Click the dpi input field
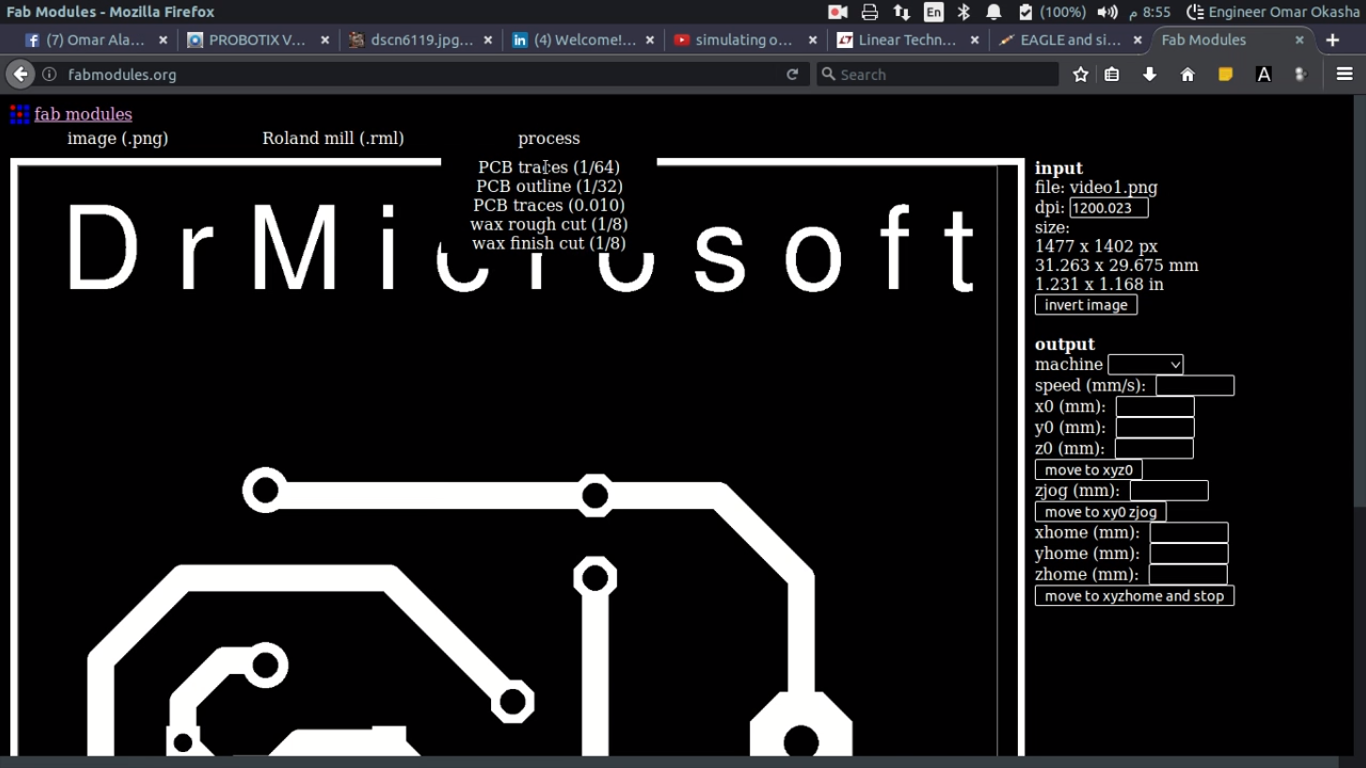1366x768 pixels. click(1109, 208)
